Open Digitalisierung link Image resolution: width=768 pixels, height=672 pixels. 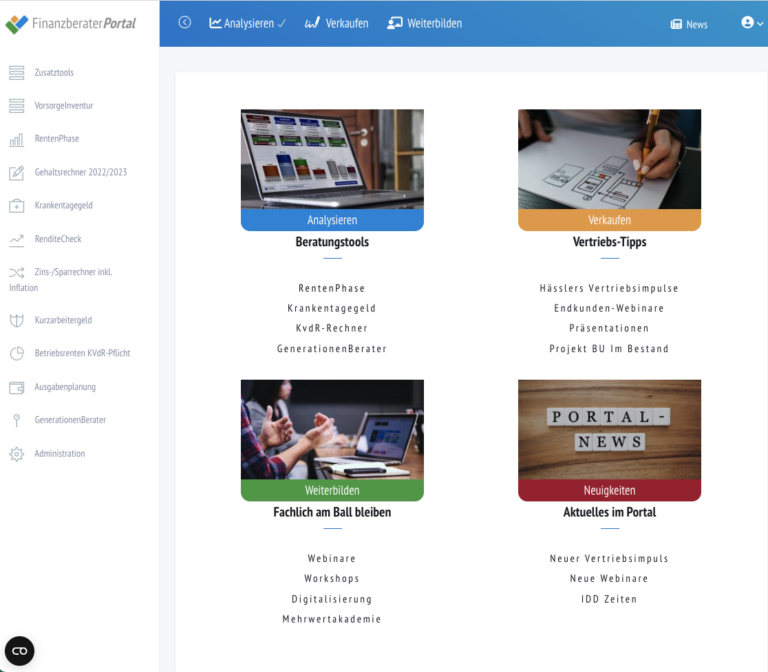pyautogui.click(x=332, y=599)
